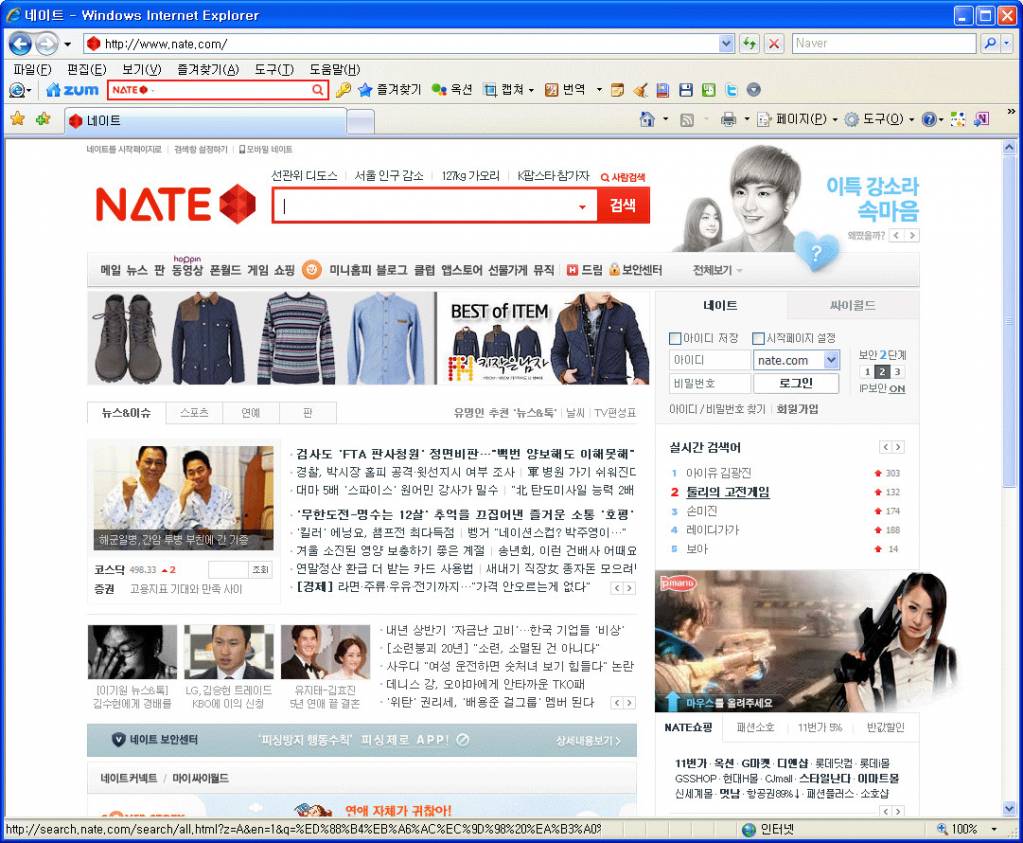Expand the main NATE search box dropdown arrow
Image resolution: width=1023 pixels, height=843 pixels.
click(x=582, y=207)
